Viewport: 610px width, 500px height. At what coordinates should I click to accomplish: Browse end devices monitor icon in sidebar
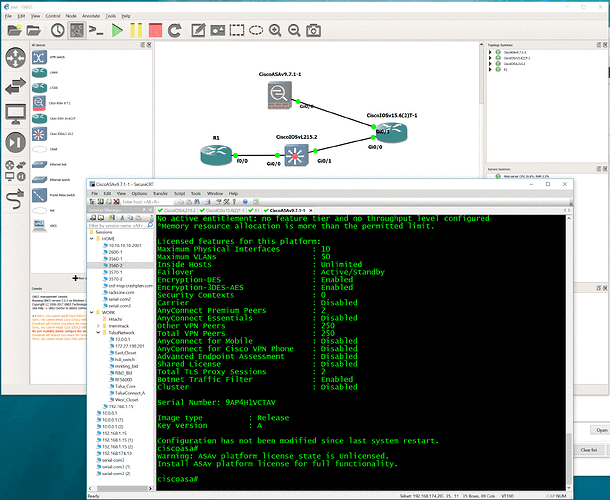click(16, 114)
